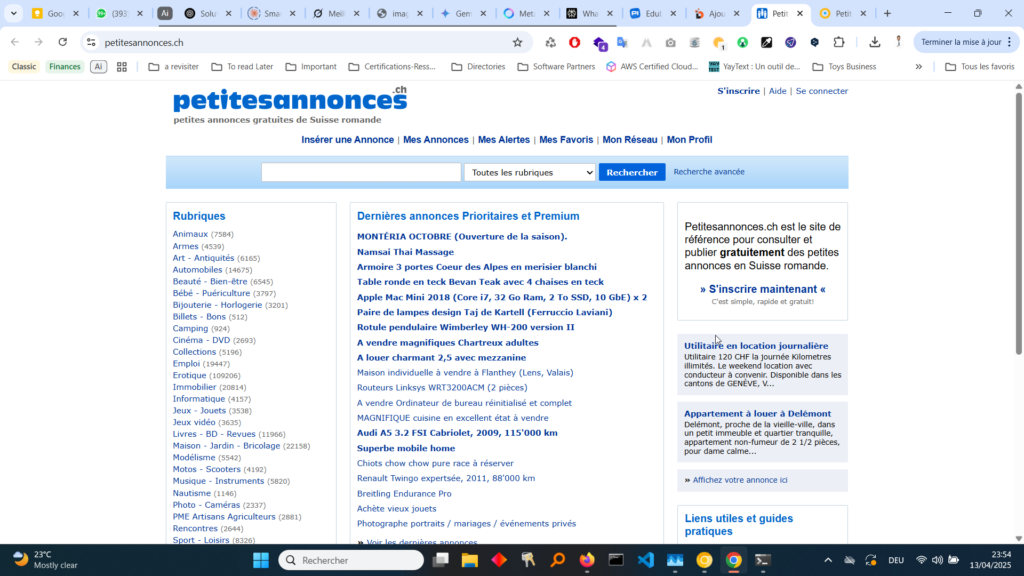Open Insérer une Annonce menu item
1024x576 pixels.
click(x=347, y=140)
